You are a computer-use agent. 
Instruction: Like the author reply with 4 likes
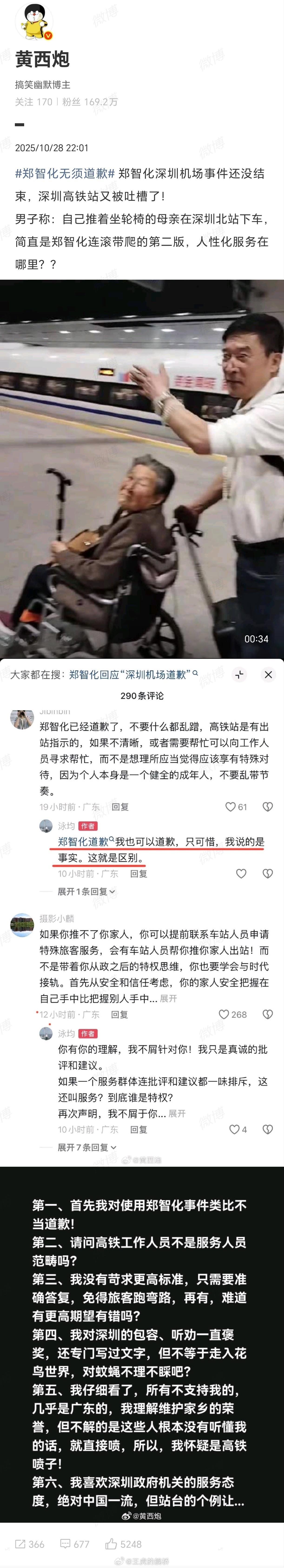[235, 1129]
